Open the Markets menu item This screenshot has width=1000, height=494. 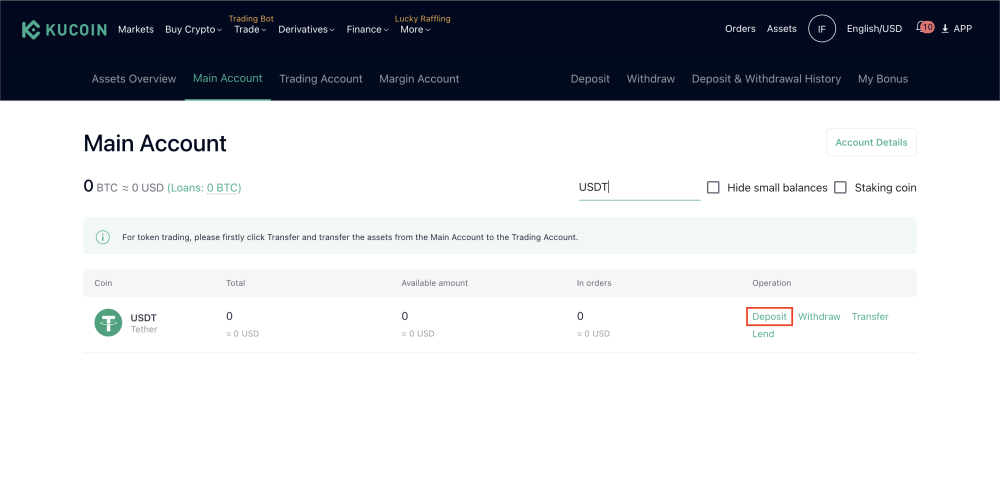click(x=136, y=29)
